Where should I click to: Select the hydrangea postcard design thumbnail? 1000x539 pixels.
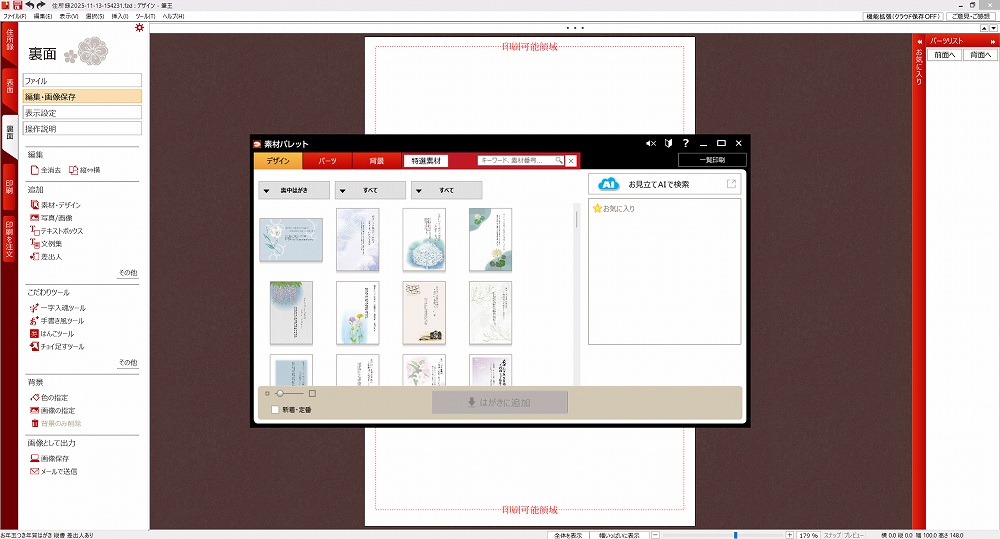pos(424,239)
